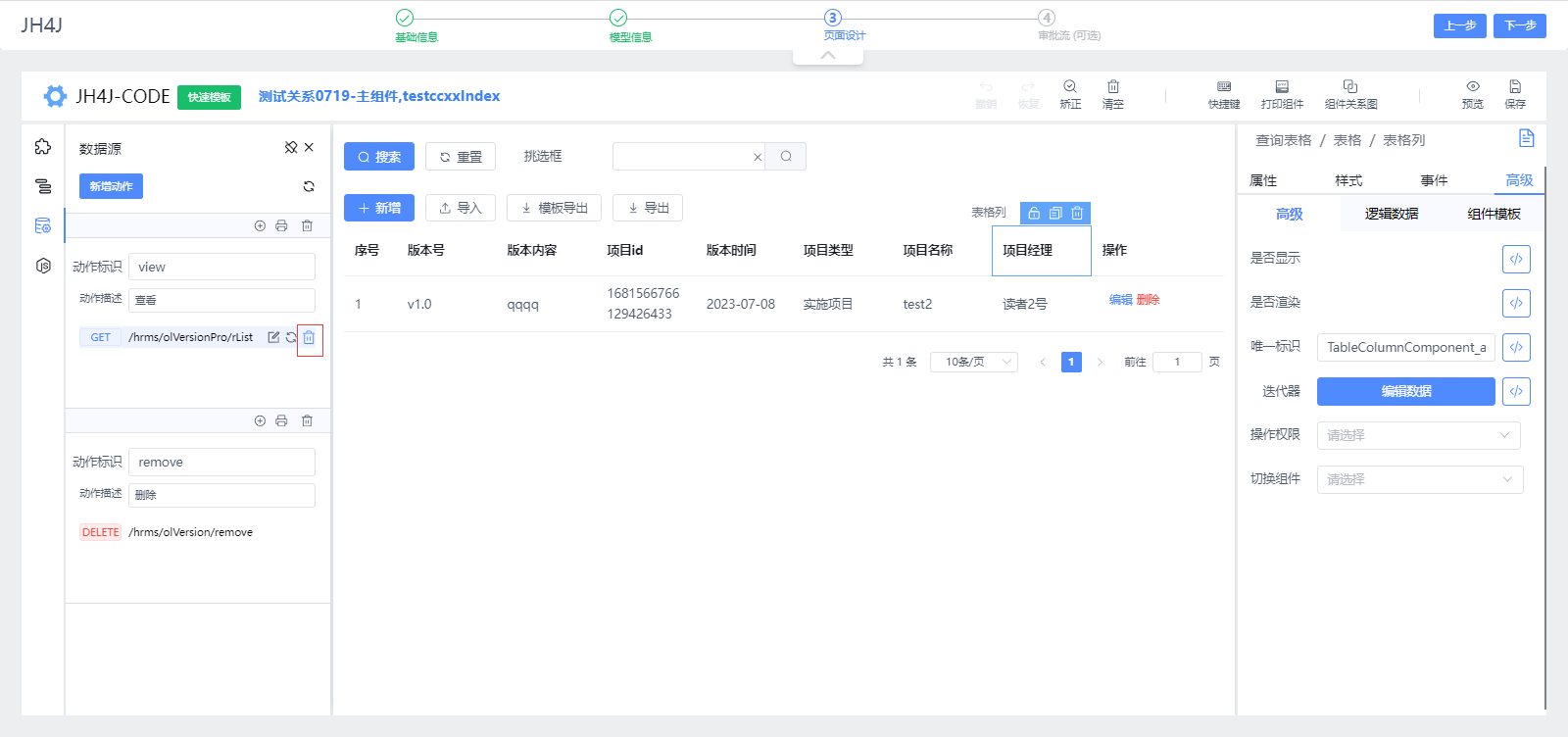The height and width of the screenshot is (737, 1568).
Task: Open the outline tree icon in sidebar
Action: 42,186
